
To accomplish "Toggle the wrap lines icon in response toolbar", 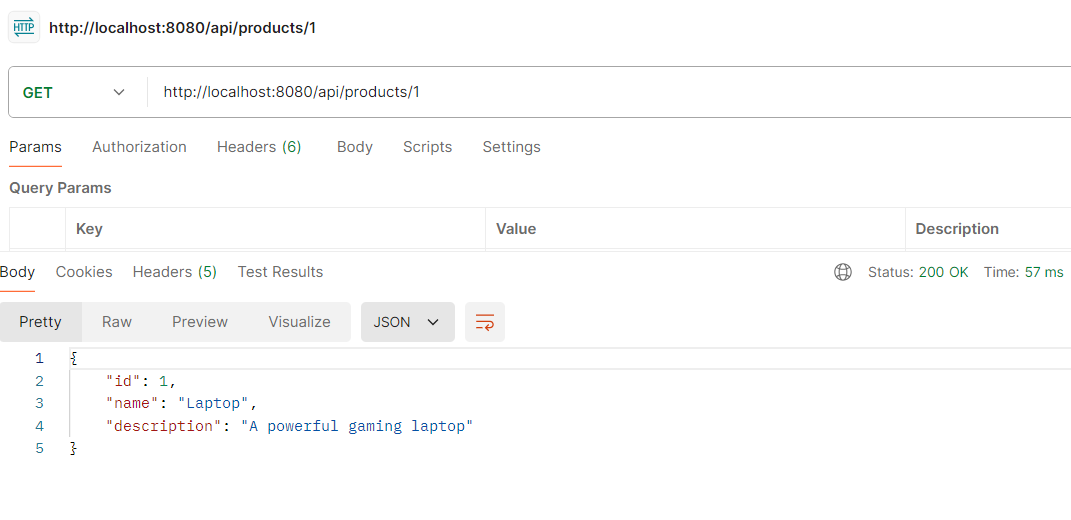I will coord(485,322).
